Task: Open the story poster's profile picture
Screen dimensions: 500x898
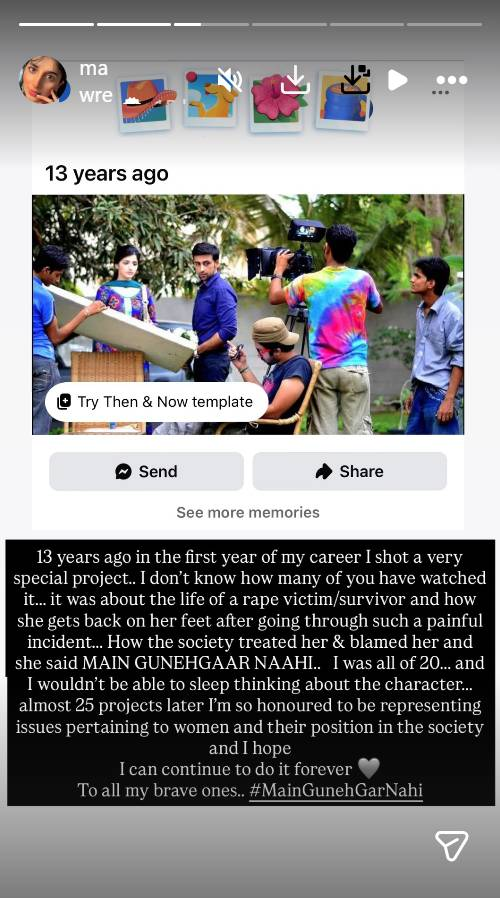Action: click(x=43, y=80)
